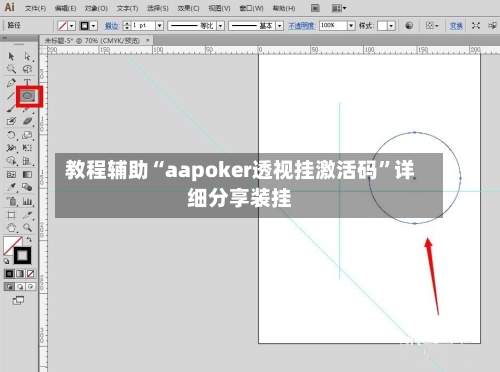Select the Blend tool
Viewport: 500px width, 372px height.
tap(27, 187)
